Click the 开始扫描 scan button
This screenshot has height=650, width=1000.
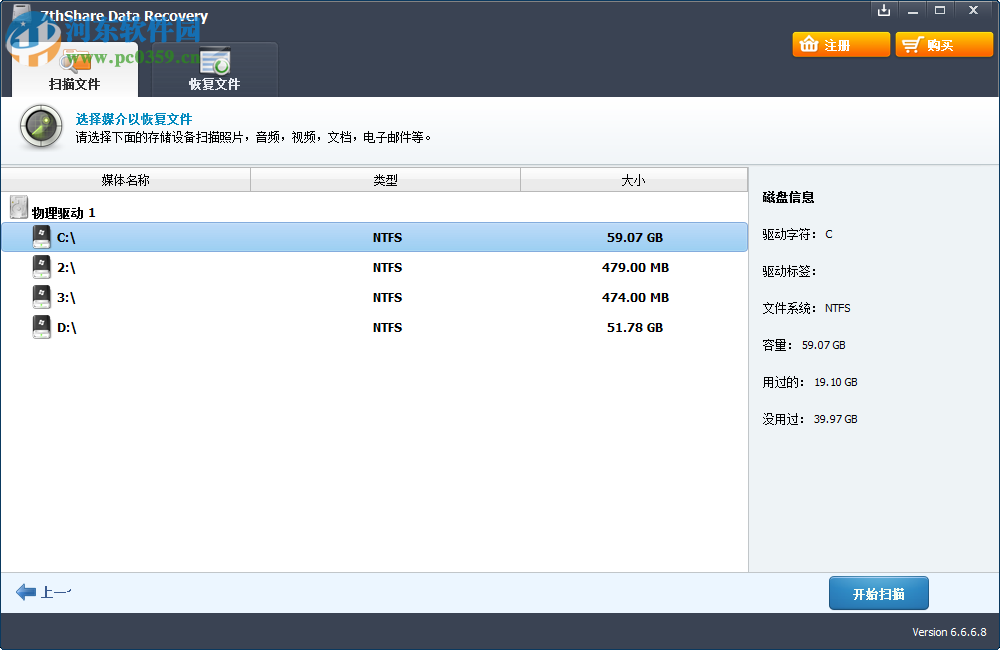pyautogui.click(x=878, y=592)
